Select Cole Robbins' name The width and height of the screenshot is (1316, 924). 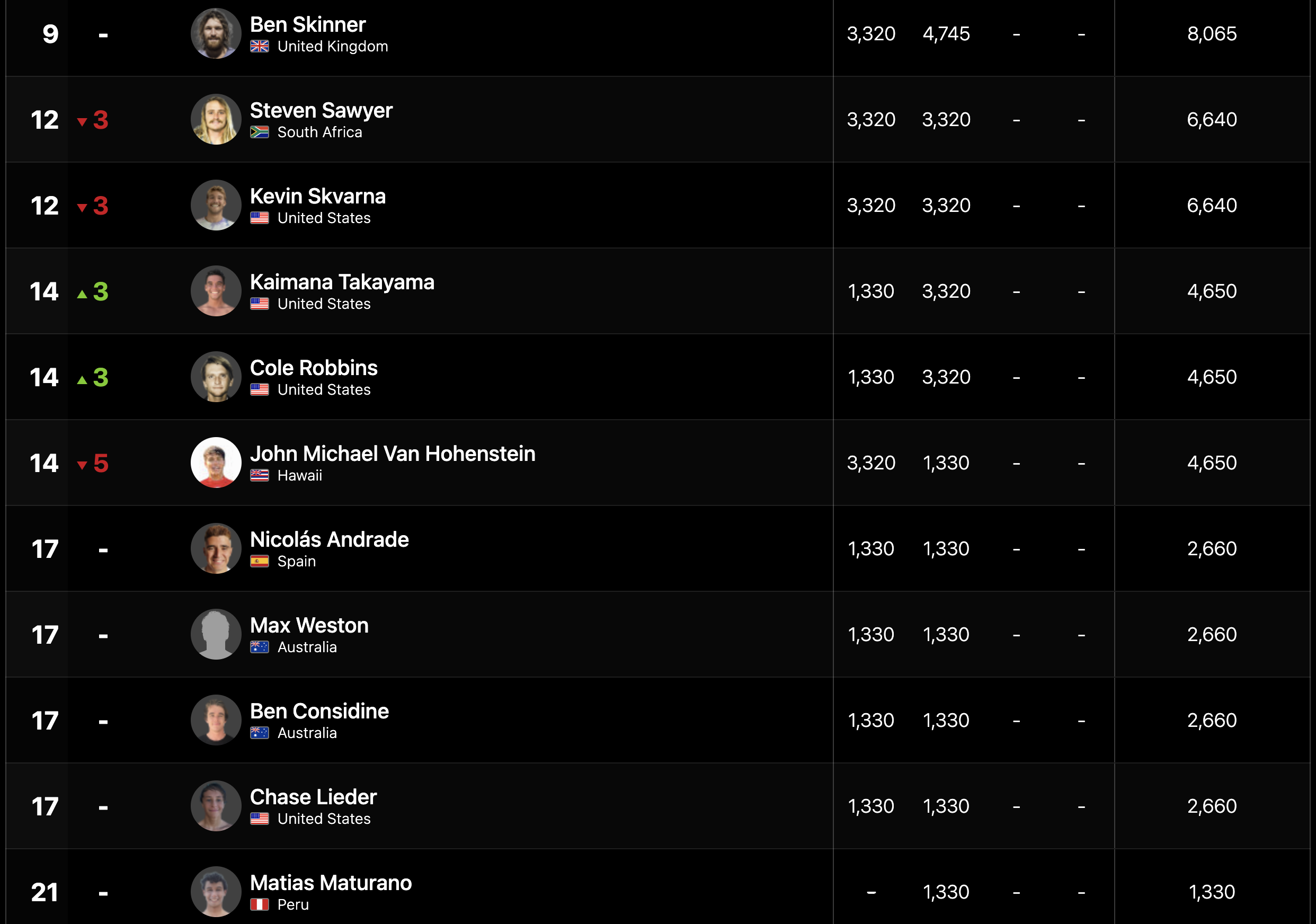click(x=314, y=368)
